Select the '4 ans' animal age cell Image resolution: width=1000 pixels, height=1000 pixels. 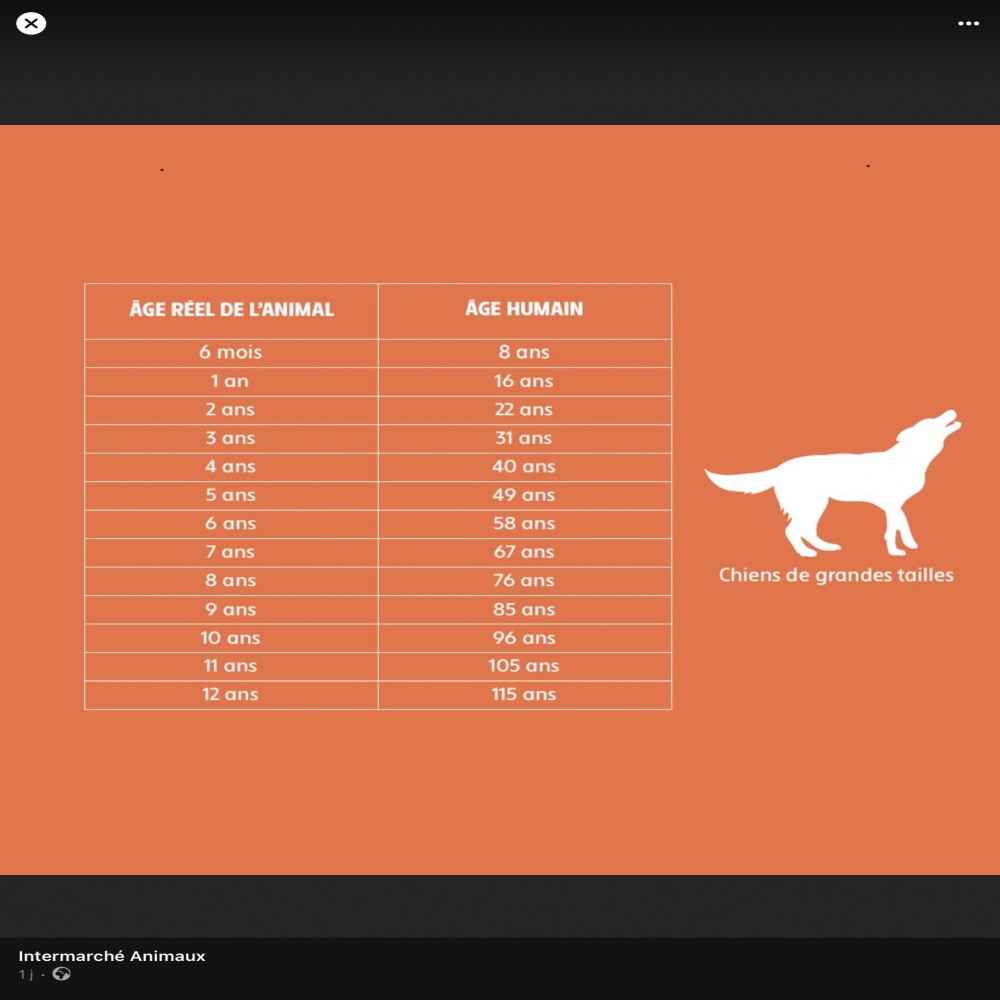click(x=232, y=467)
